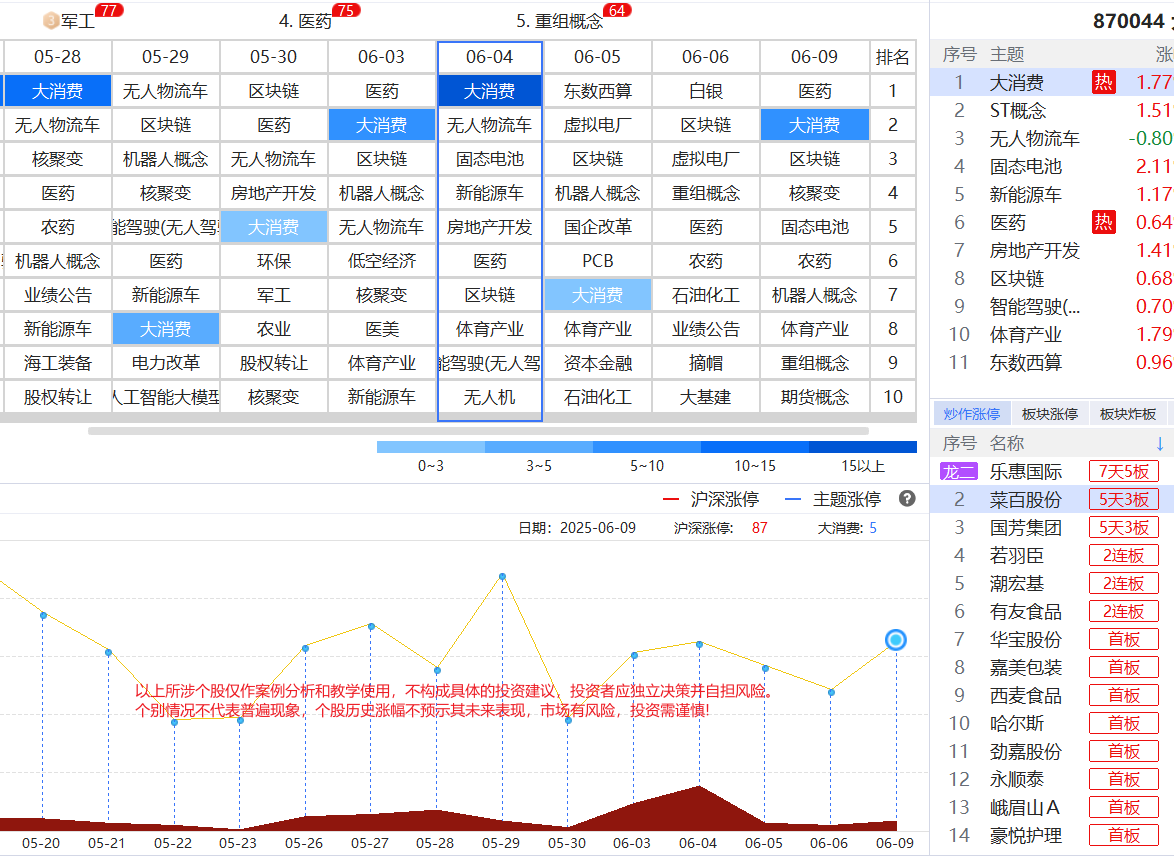
Task: Click the 排名 column header
Action: pos(892,57)
